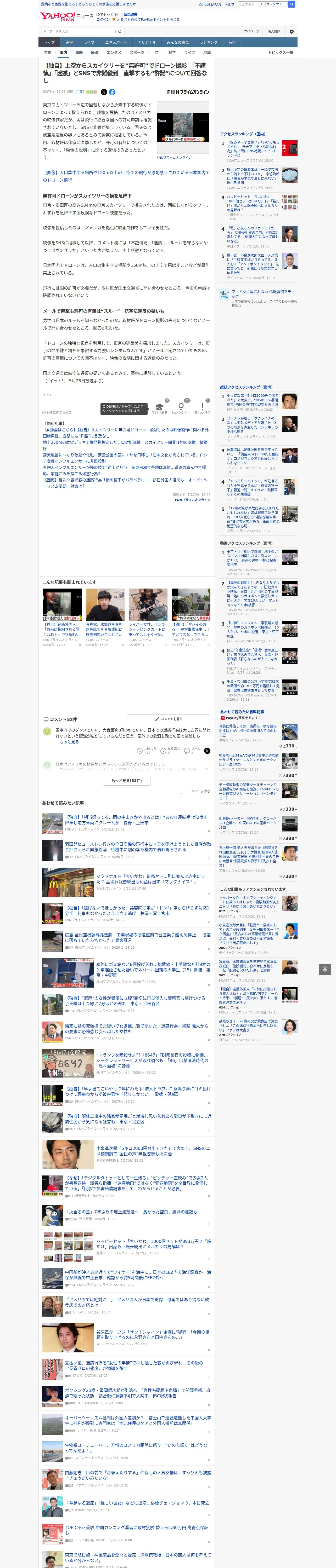Share the article on X
This screenshot has width=336, height=1568.
click(x=104, y=92)
